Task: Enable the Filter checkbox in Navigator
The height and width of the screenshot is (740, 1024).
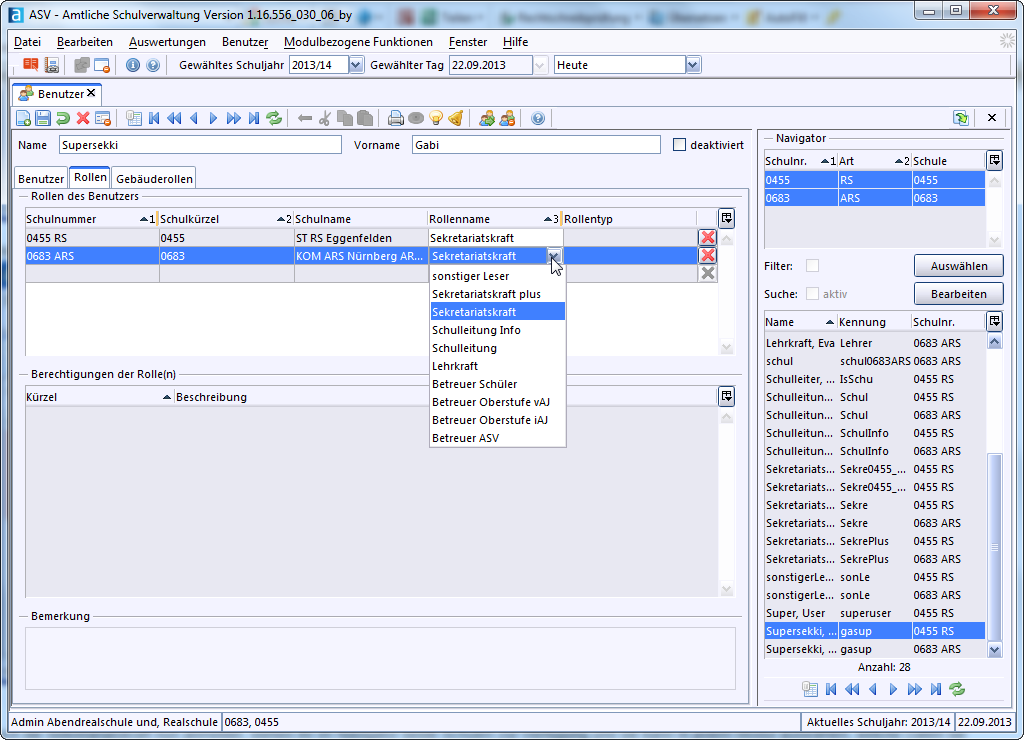Action: pyautogui.click(x=812, y=266)
